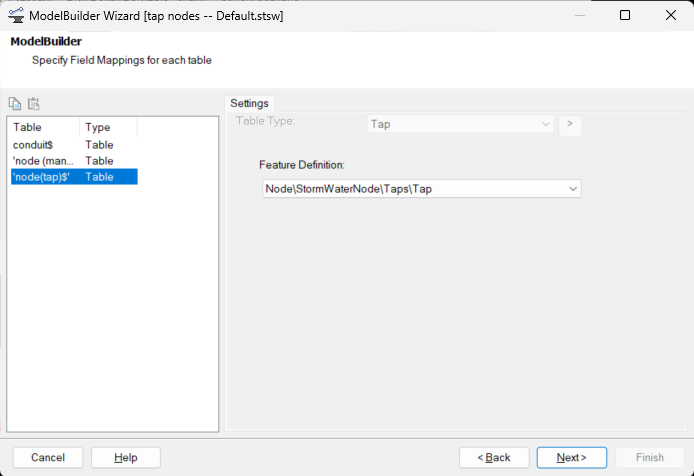This screenshot has height=476, width=694.
Task: Minimize the ModelBuilder Wizard window
Action: 578,16
